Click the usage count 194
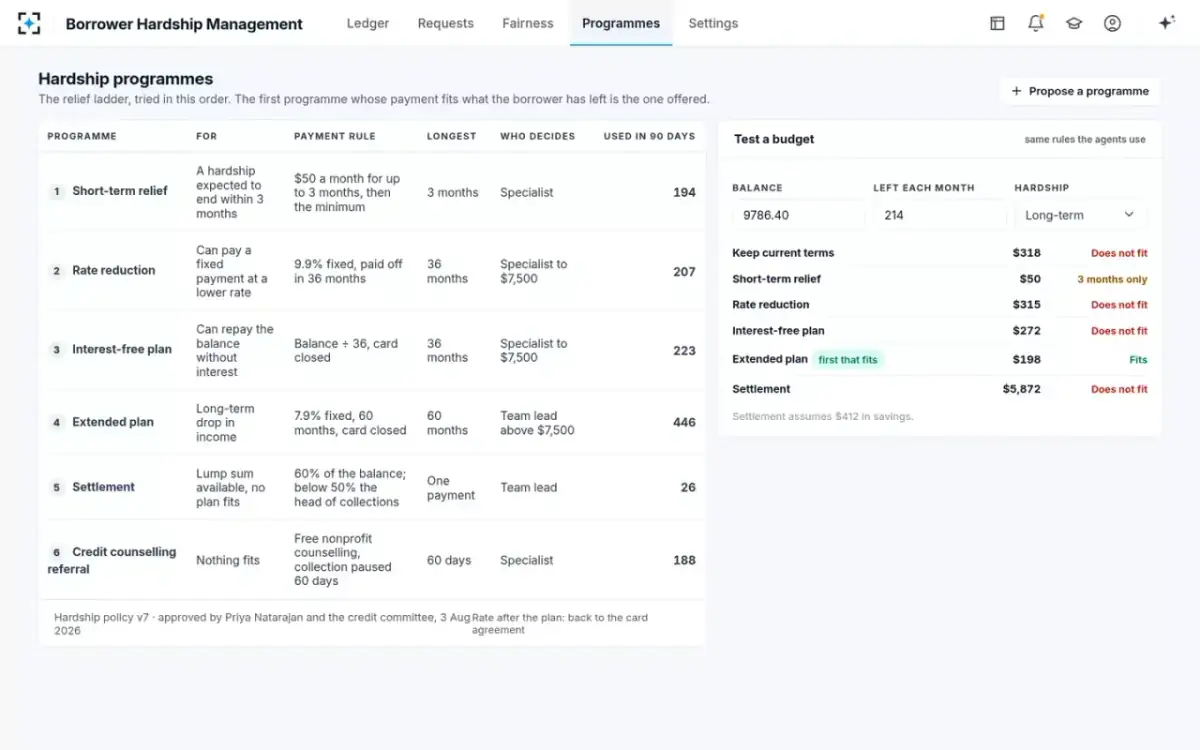This screenshot has height=750, width=1200. point(684,192)
